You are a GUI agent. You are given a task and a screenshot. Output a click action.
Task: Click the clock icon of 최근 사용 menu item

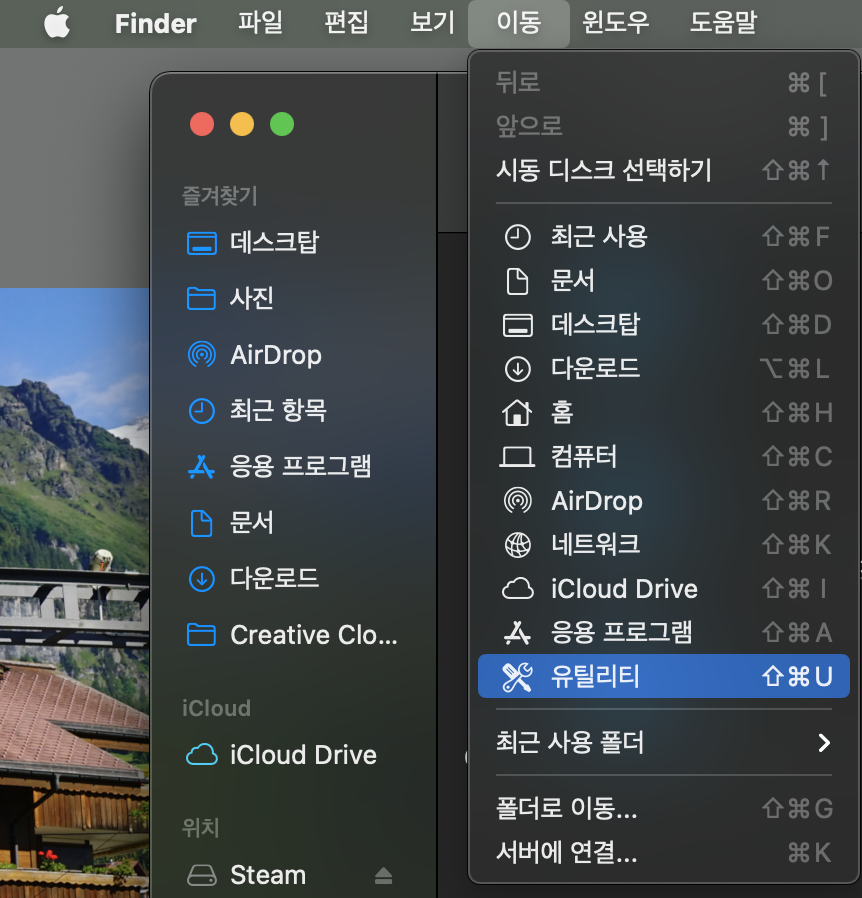(x=518, y=237)
